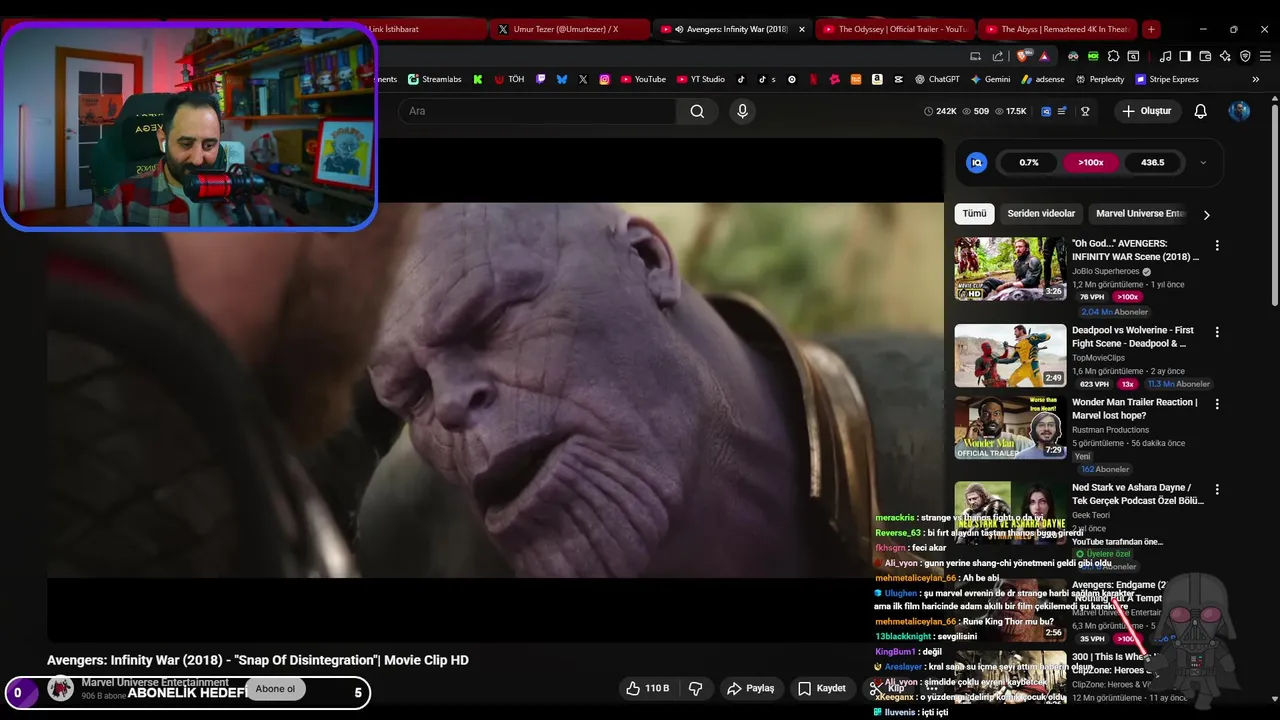The height and width of the screenshot is (720, 1280).
Task: Select the Tümü filter chip
Action: click(x=974, y=213)
